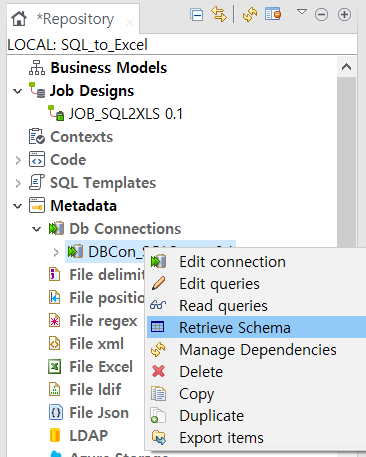Screen dimensions: 366x457
Task: Click the Collapse All icon in Repository toolbar
Action: coord(197,15)
